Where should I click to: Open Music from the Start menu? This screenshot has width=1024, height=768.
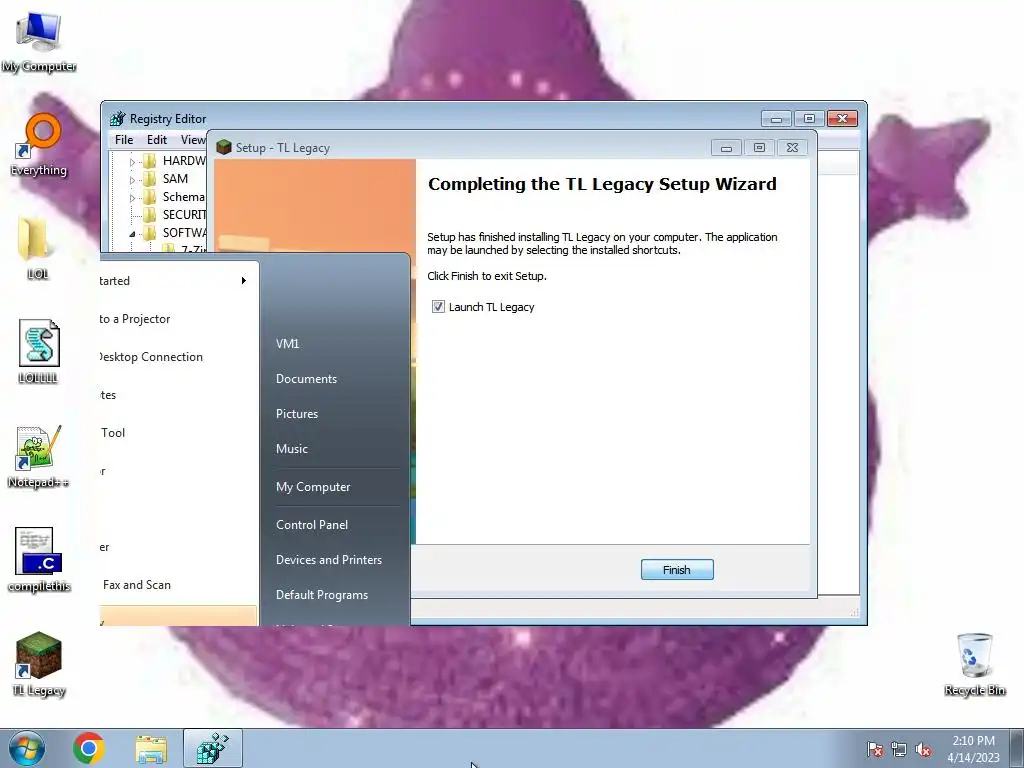click(x=292, y=449)
